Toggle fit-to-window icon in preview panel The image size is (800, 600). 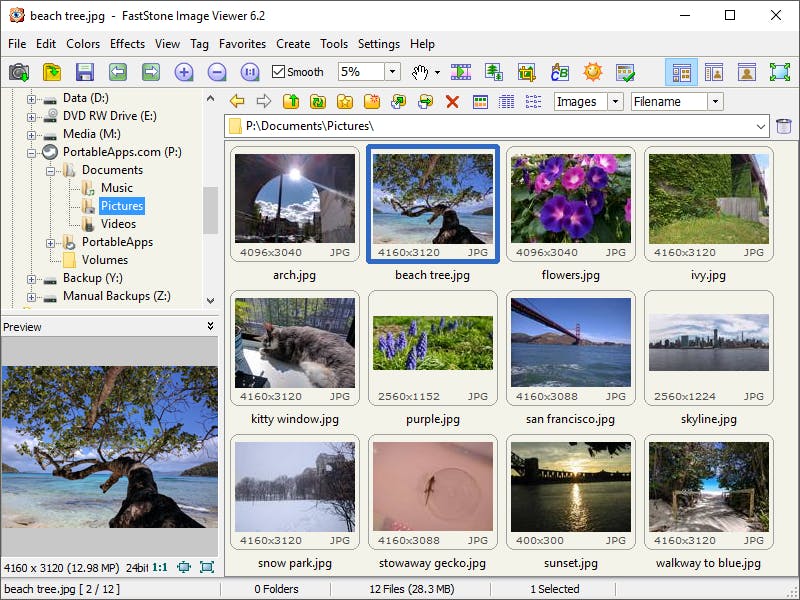pyautogui.click(x=183, y=567)
